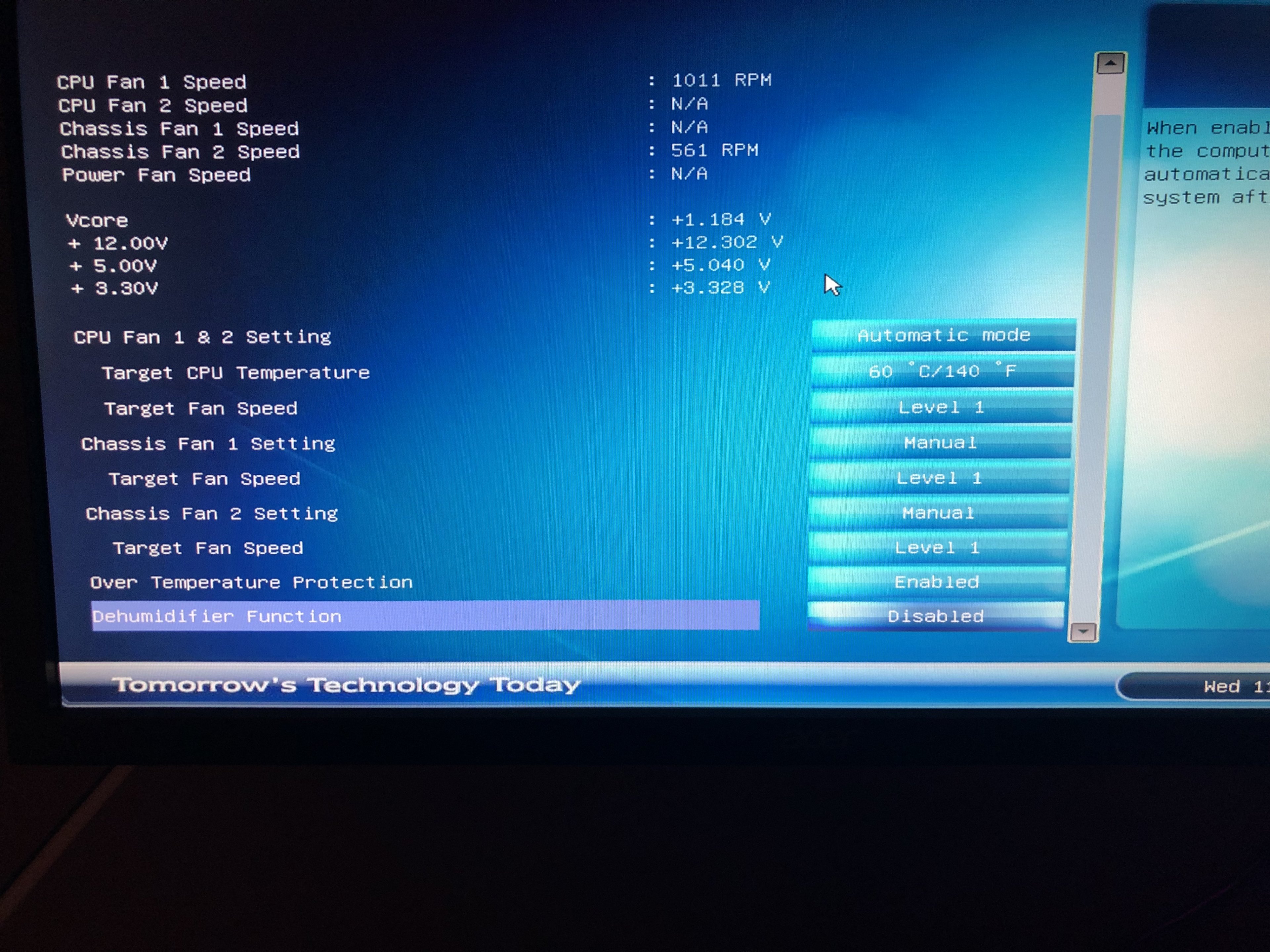Toggle the Dehumidifier Function Disabled value
The image size is (1270, 952).
pyautogui.click(x=935, y=616)
